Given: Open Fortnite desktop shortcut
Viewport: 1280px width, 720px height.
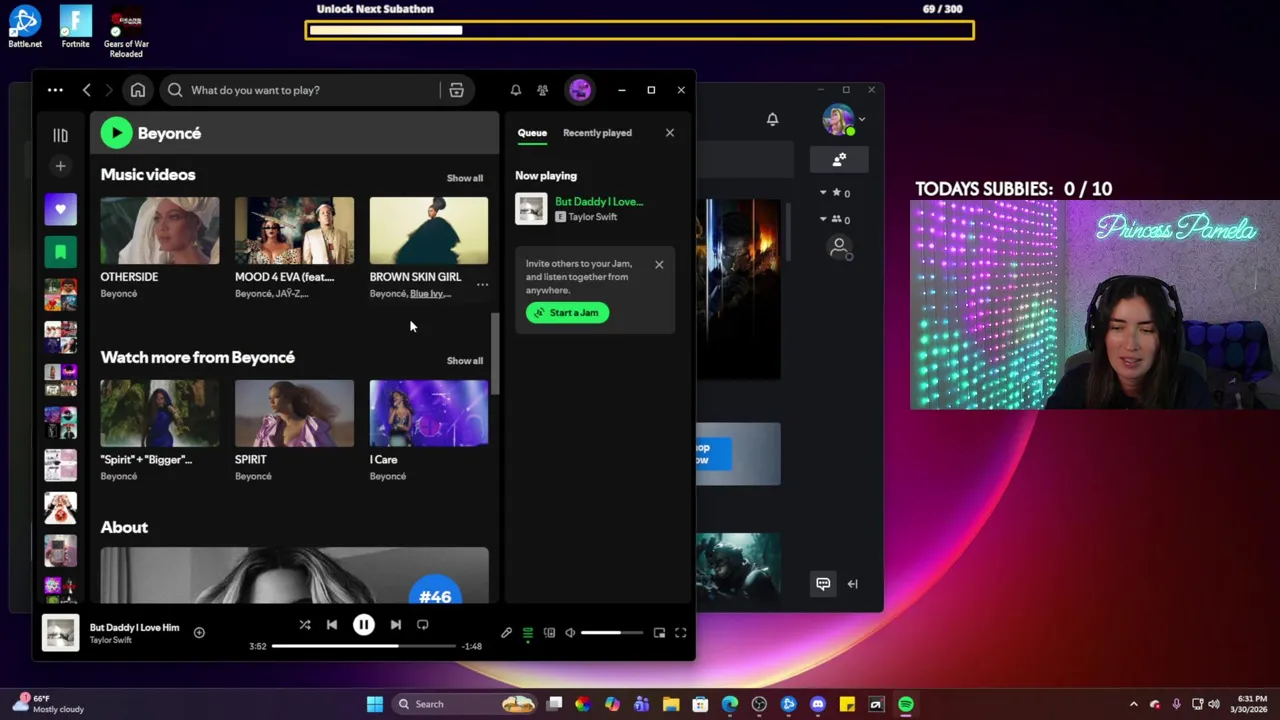Looking at the screenshot, I should 75,28.
